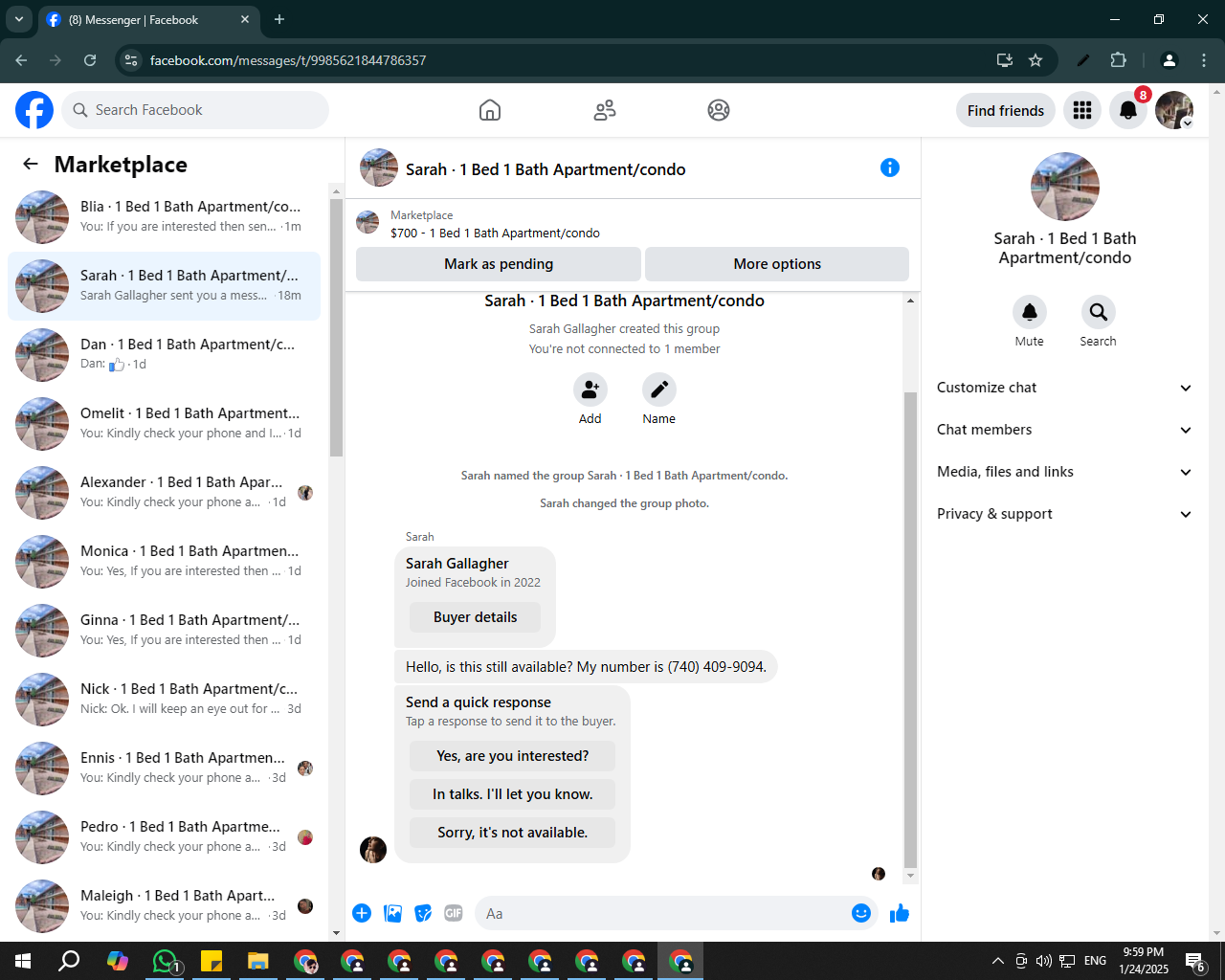Open Windows notification center
The image size is (1225, 980).
tap(1195, 961)
